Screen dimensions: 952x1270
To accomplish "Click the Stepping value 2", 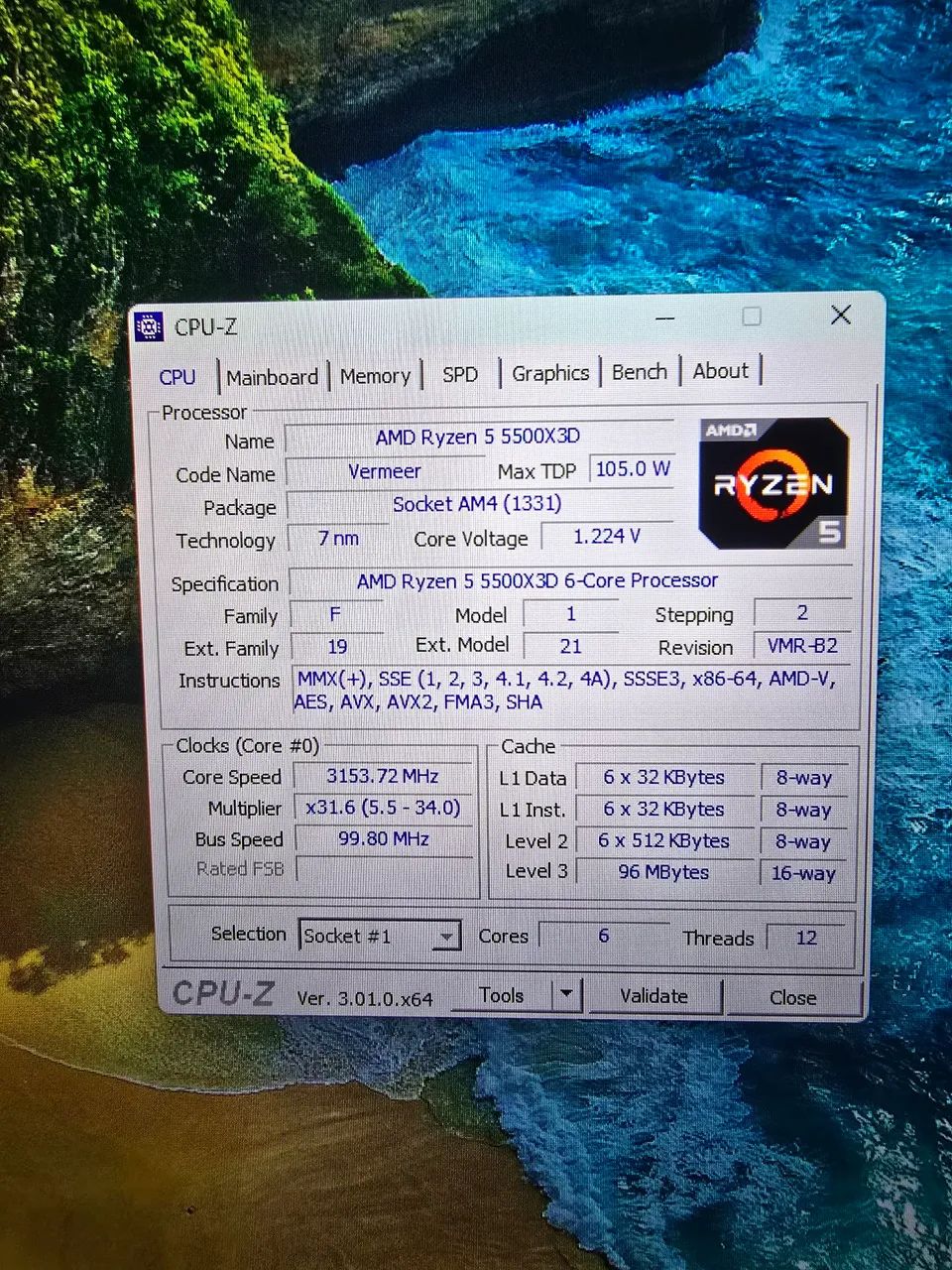I will tap(802, 613).
